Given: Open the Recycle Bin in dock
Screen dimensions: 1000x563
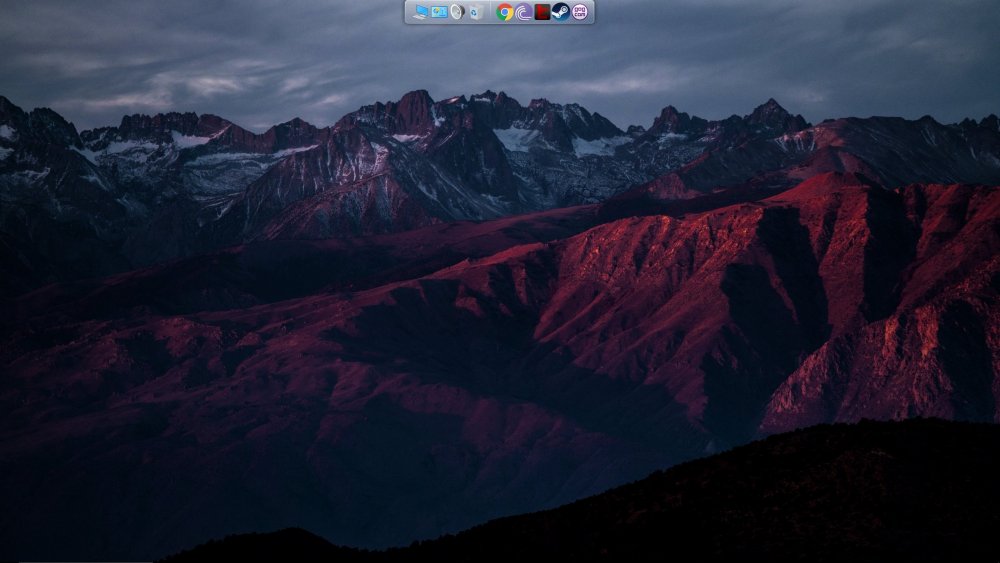Looking at the screenshot, I should point(476,12).
